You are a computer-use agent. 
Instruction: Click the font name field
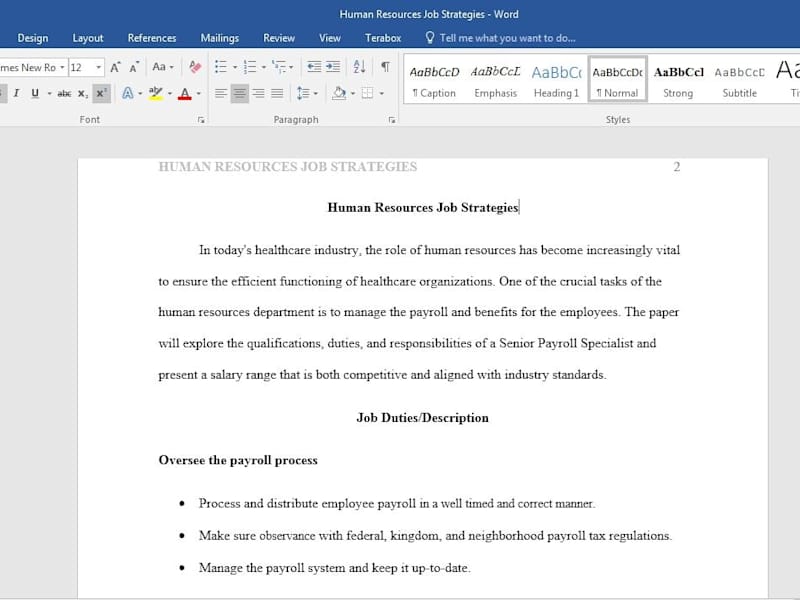[29, 67]
